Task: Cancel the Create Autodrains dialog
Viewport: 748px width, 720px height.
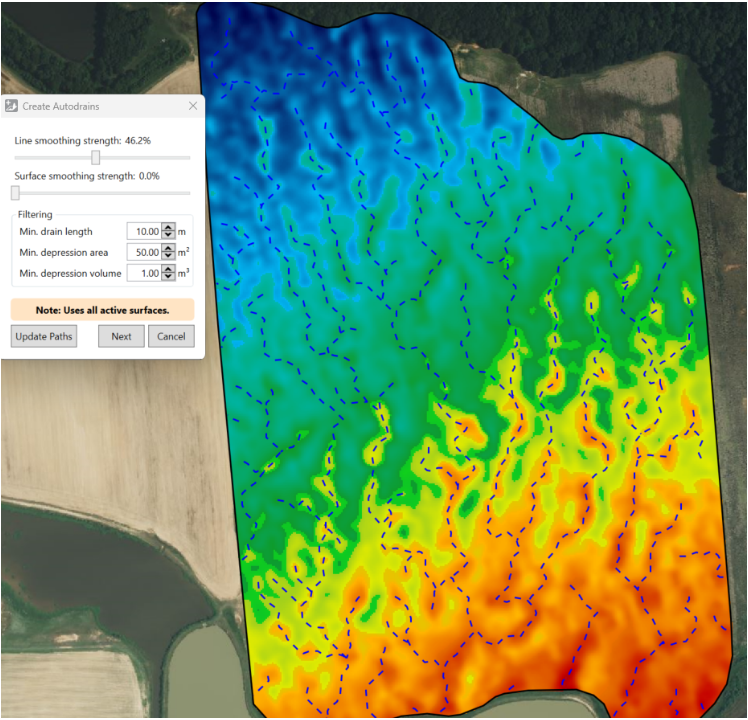Action: [171, 336]
